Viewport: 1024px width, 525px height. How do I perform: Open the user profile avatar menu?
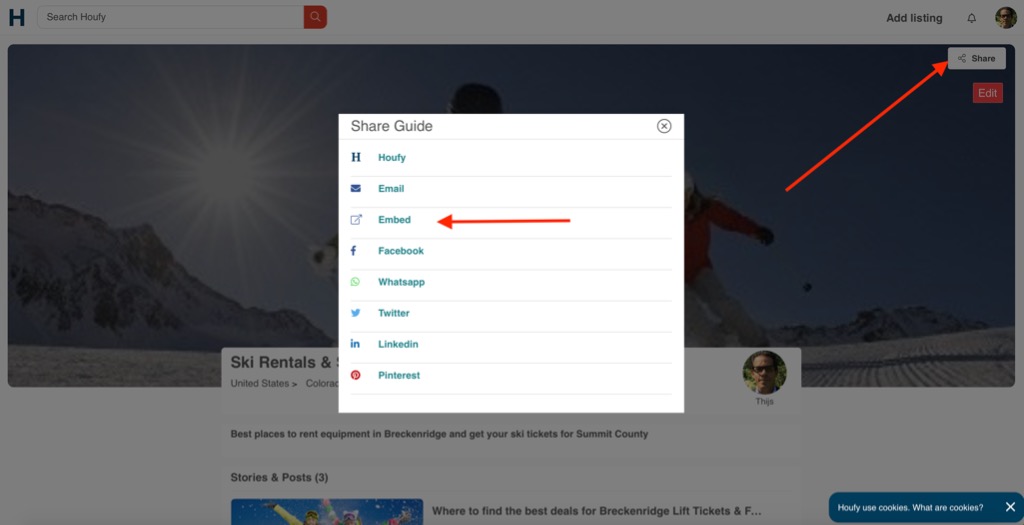pyautogui.click(x=1006, y=18)
